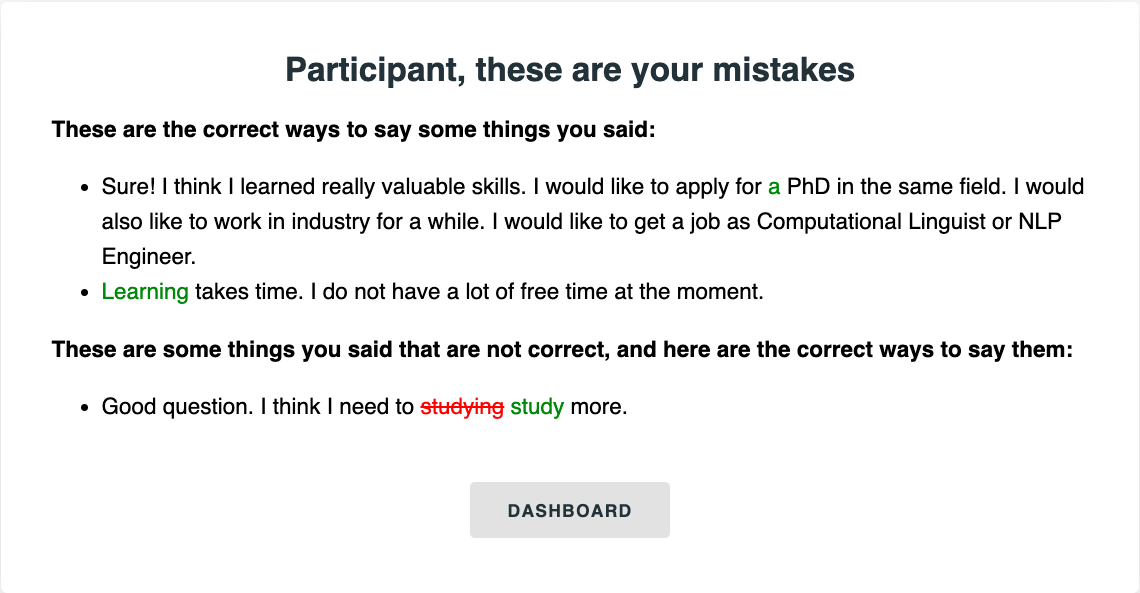Click the green word 'Learning'
Image resolution: width=1140 pixels, height=593 pixels.
[145, 292]
